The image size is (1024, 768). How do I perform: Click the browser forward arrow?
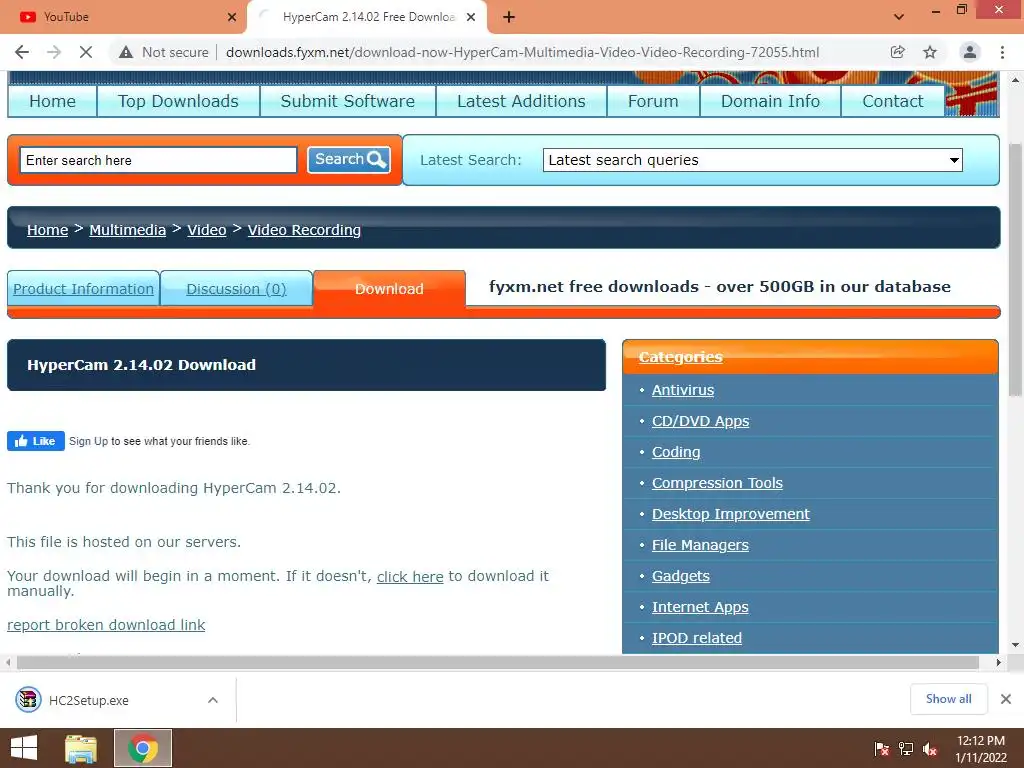pos(54,52)
